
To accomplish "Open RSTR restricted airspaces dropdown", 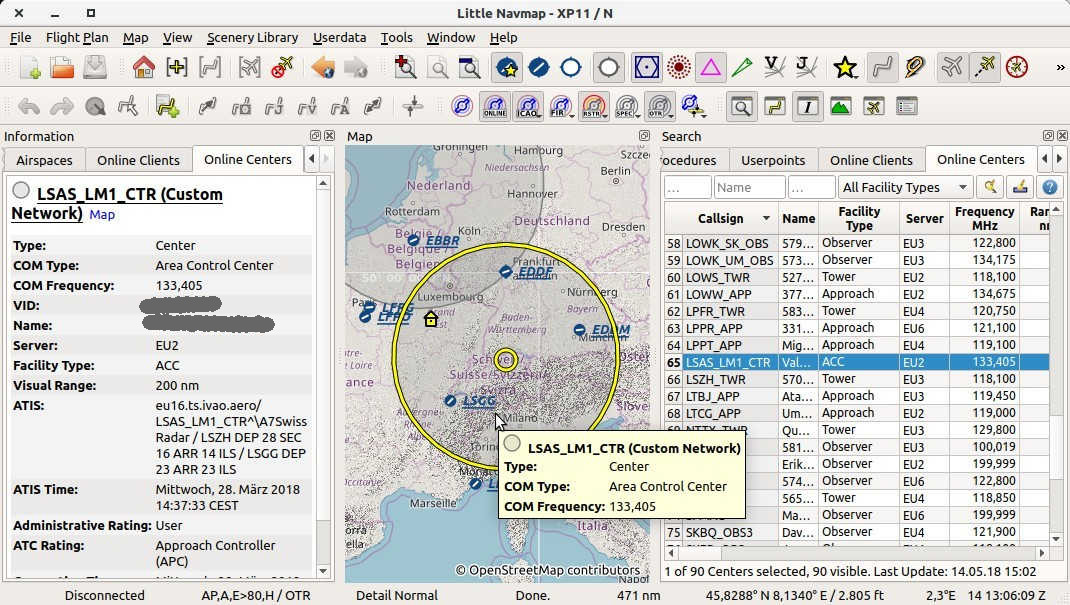I will [594, 106].
